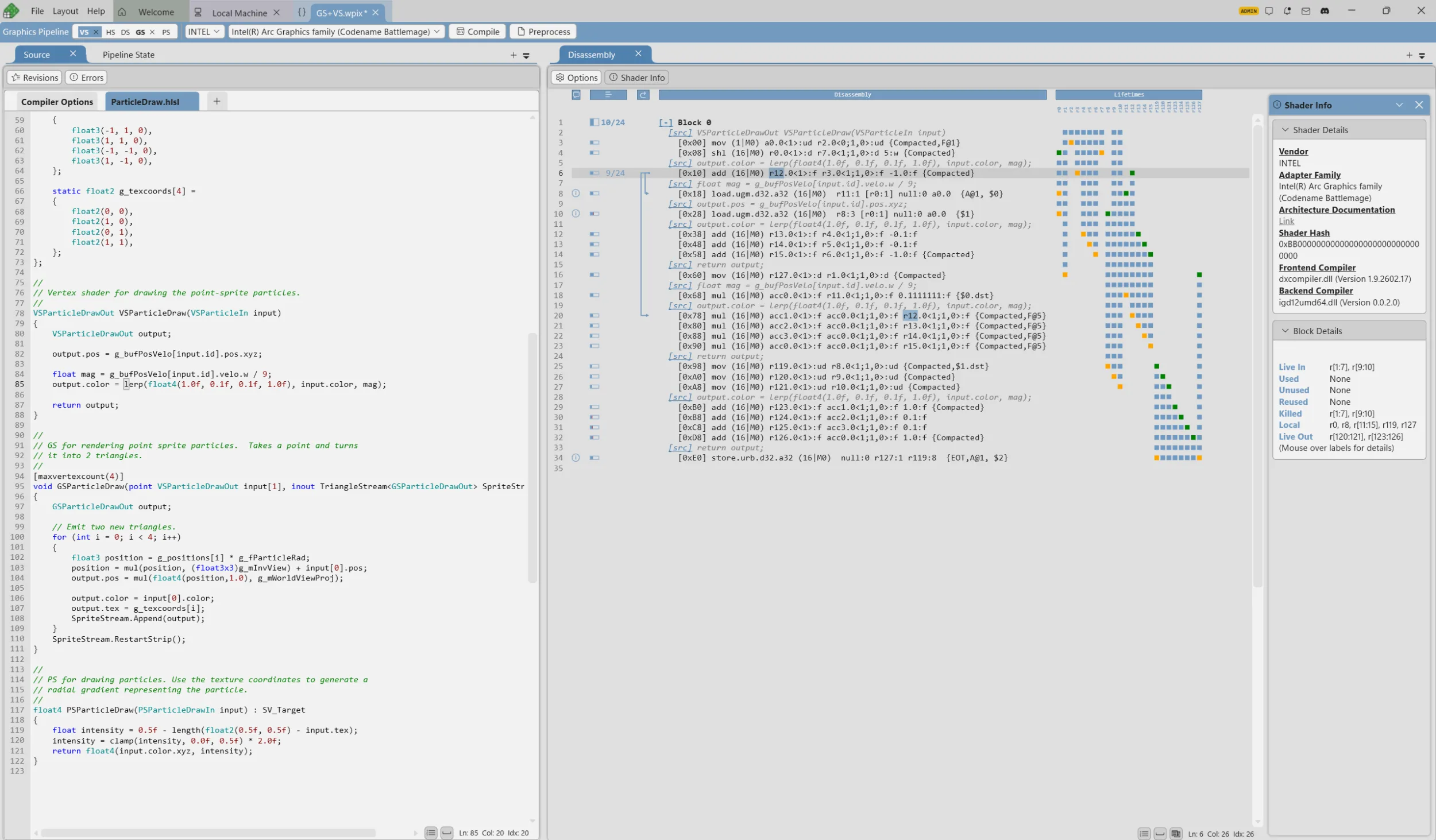Click the Live In label
The width and height of the screenshot is (1436, 840).
click(x=1292, y=367)
